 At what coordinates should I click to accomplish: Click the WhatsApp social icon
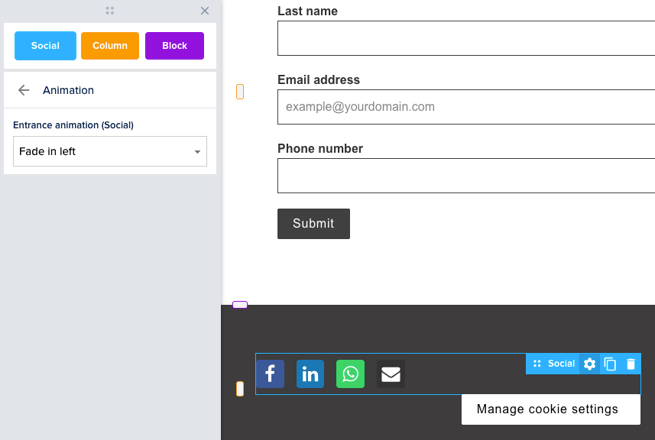click(x=350, y=374)
